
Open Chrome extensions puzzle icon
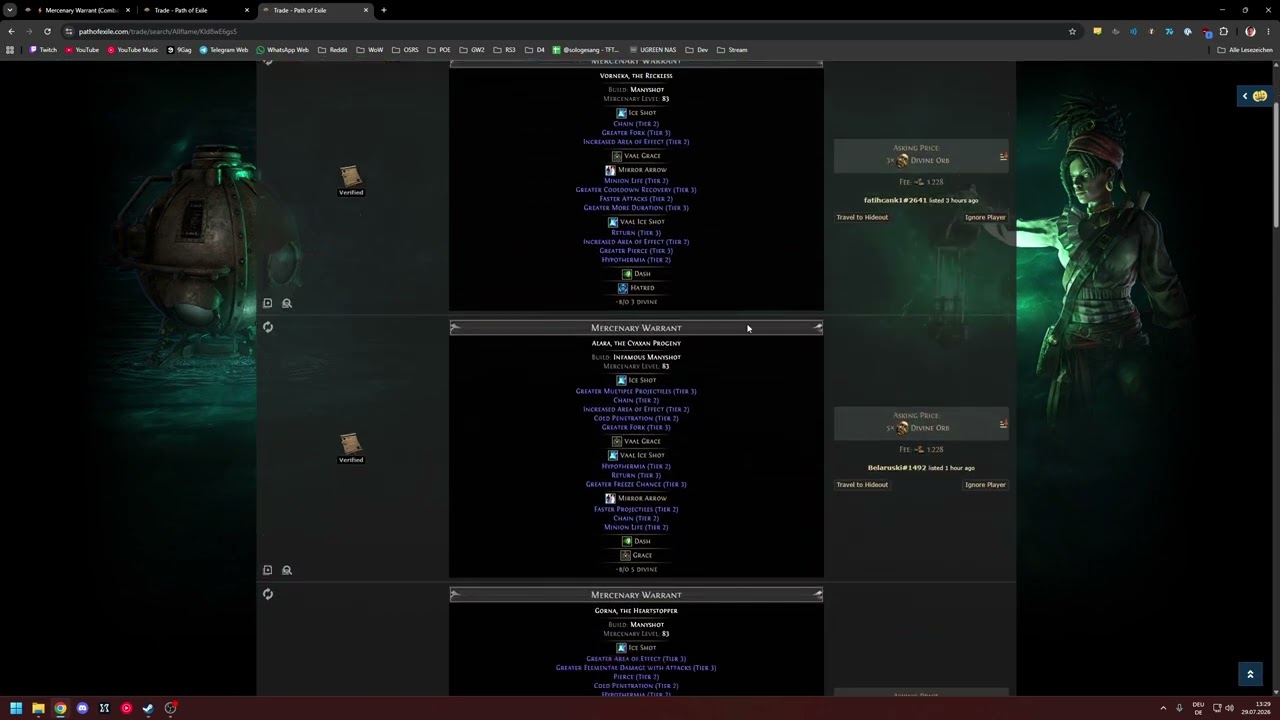(x=1223, y=31)
